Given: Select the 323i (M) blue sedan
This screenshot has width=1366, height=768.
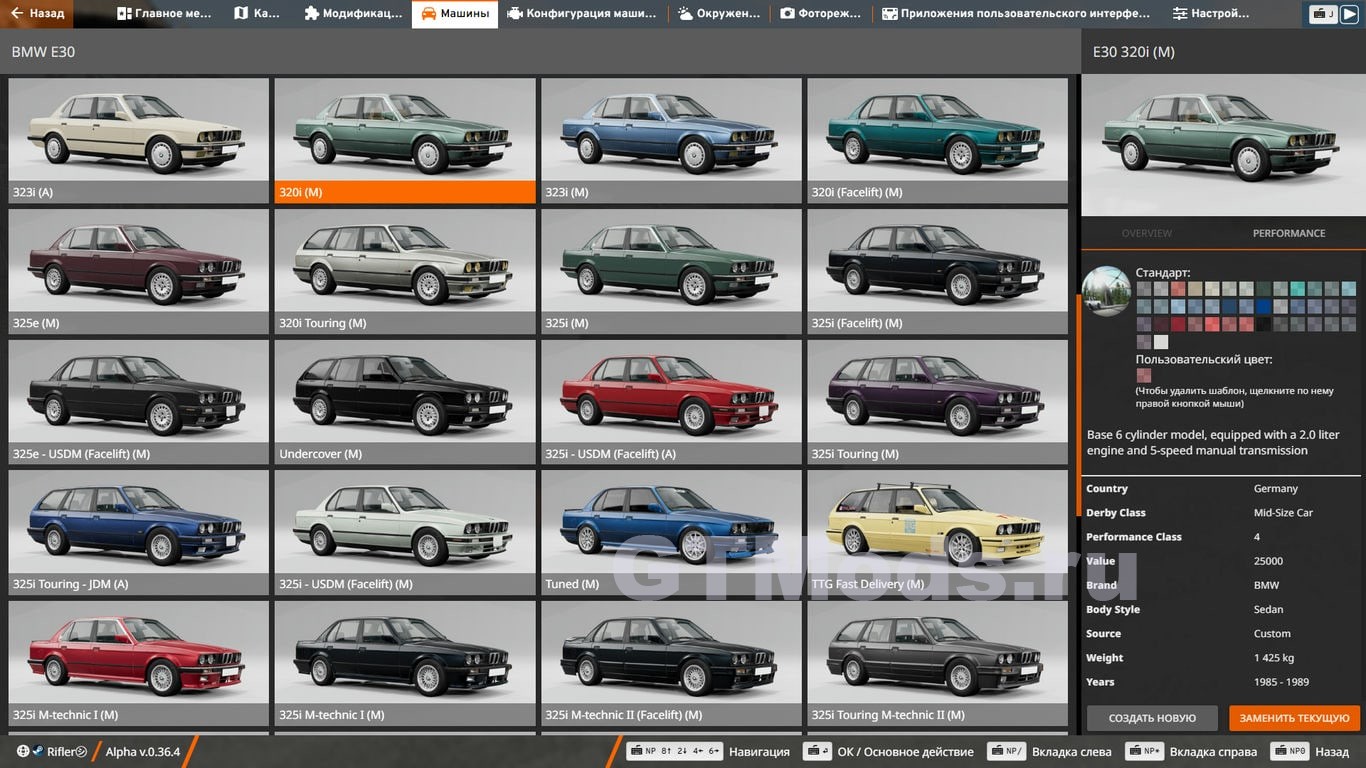Looking at the screenshot, I should tap(671, 140).
